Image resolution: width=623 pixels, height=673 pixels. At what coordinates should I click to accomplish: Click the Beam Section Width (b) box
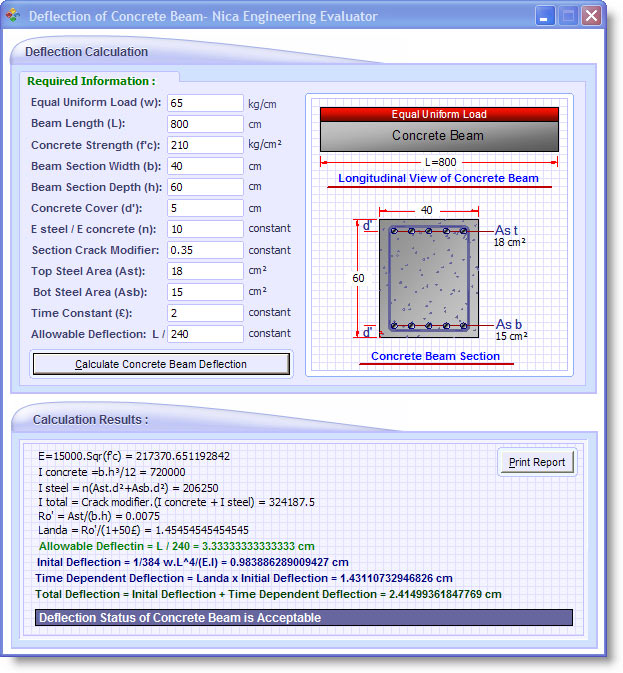[205, 166]
